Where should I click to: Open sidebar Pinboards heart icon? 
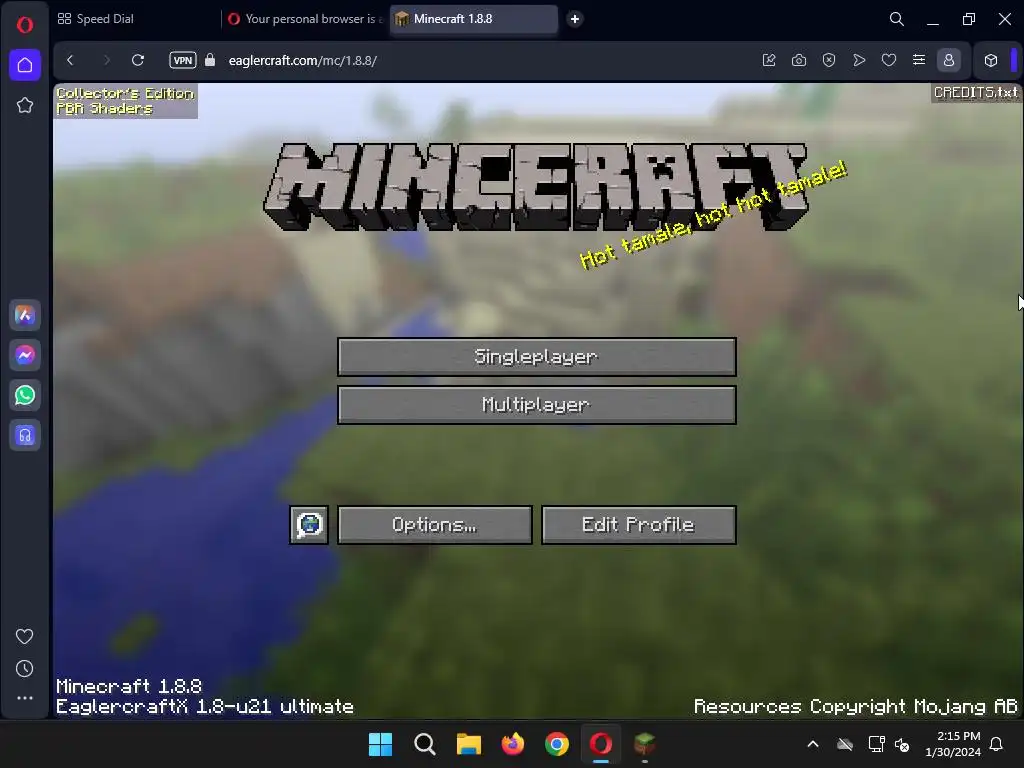click(x=25, y=636)
